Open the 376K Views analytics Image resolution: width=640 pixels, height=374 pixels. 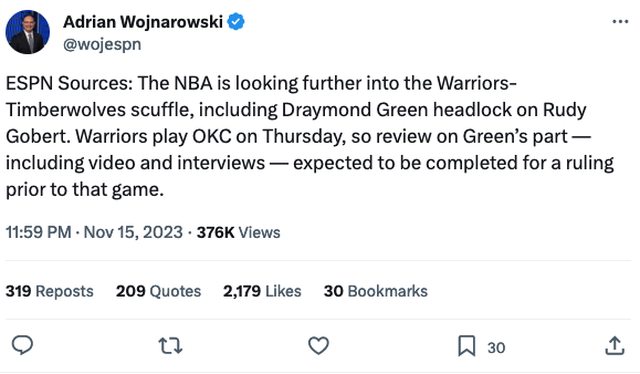(x=238, y=232)
